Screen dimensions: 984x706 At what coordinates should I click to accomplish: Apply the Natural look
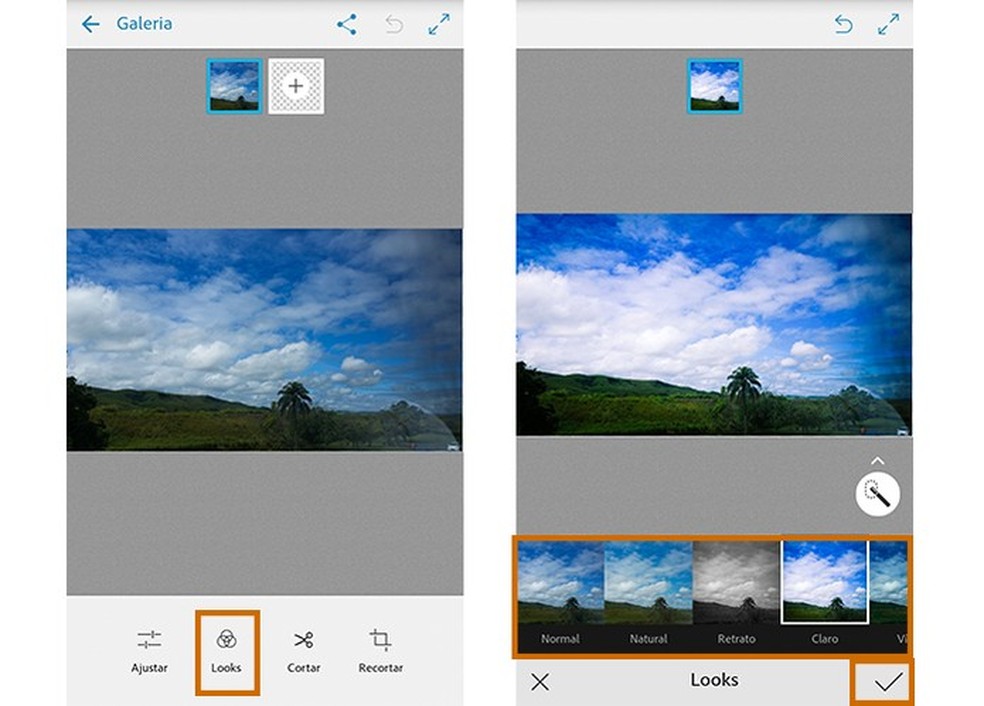[x=648, y=595]
